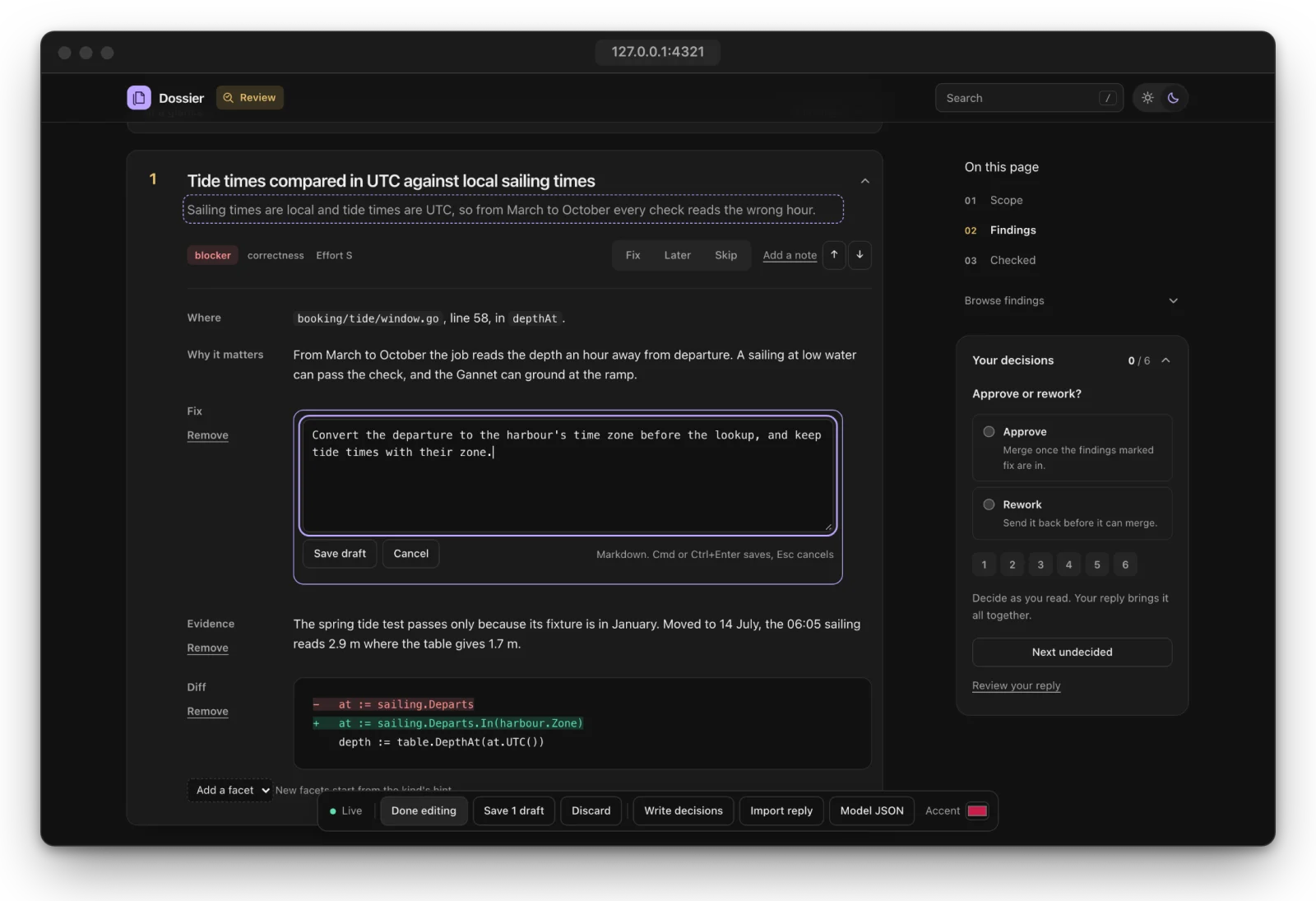This screenshot has width=1316, height=901.
Task: Open Review your reply link
Action: [x=1016, y=685]
